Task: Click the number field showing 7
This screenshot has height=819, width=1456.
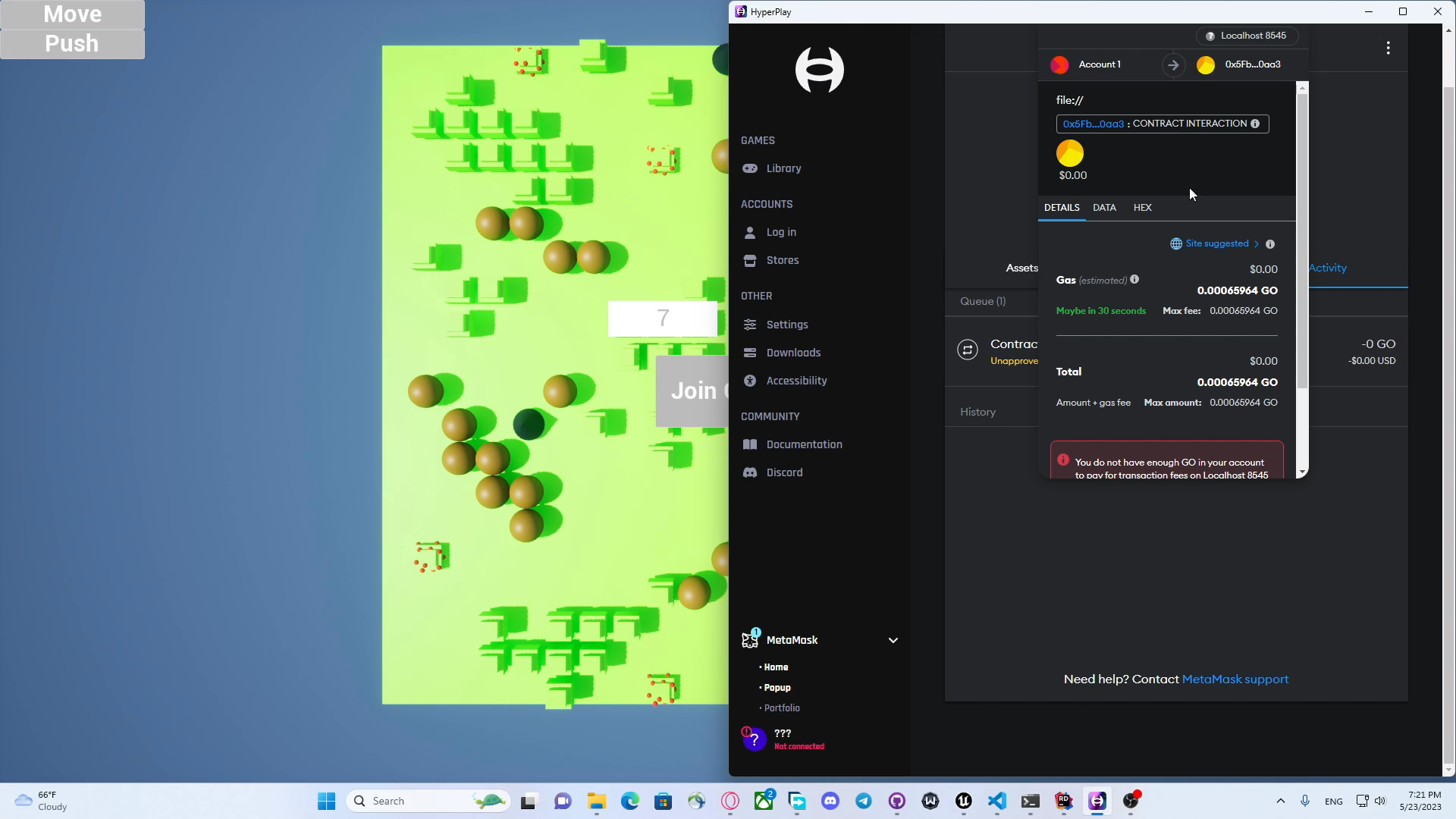Action: tap(663, 318)
